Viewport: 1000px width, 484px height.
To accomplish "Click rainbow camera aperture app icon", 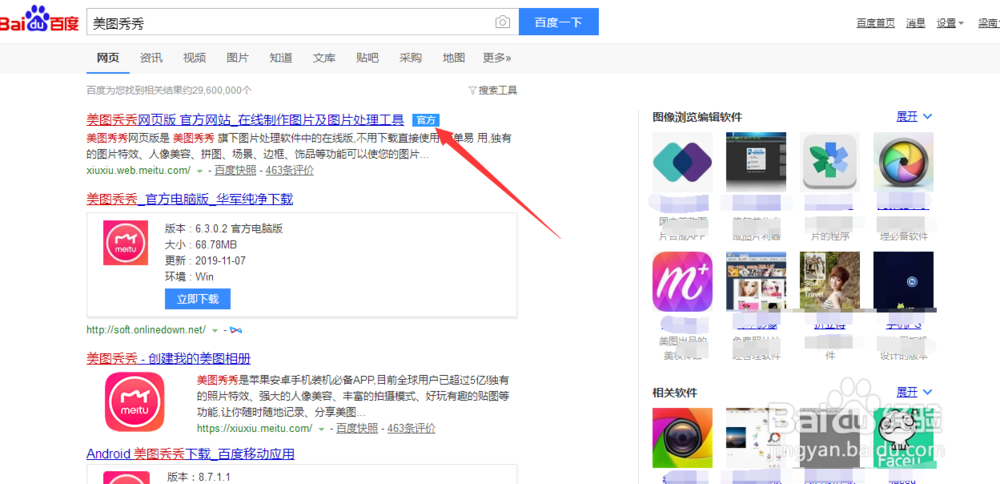I will point(903,162).
